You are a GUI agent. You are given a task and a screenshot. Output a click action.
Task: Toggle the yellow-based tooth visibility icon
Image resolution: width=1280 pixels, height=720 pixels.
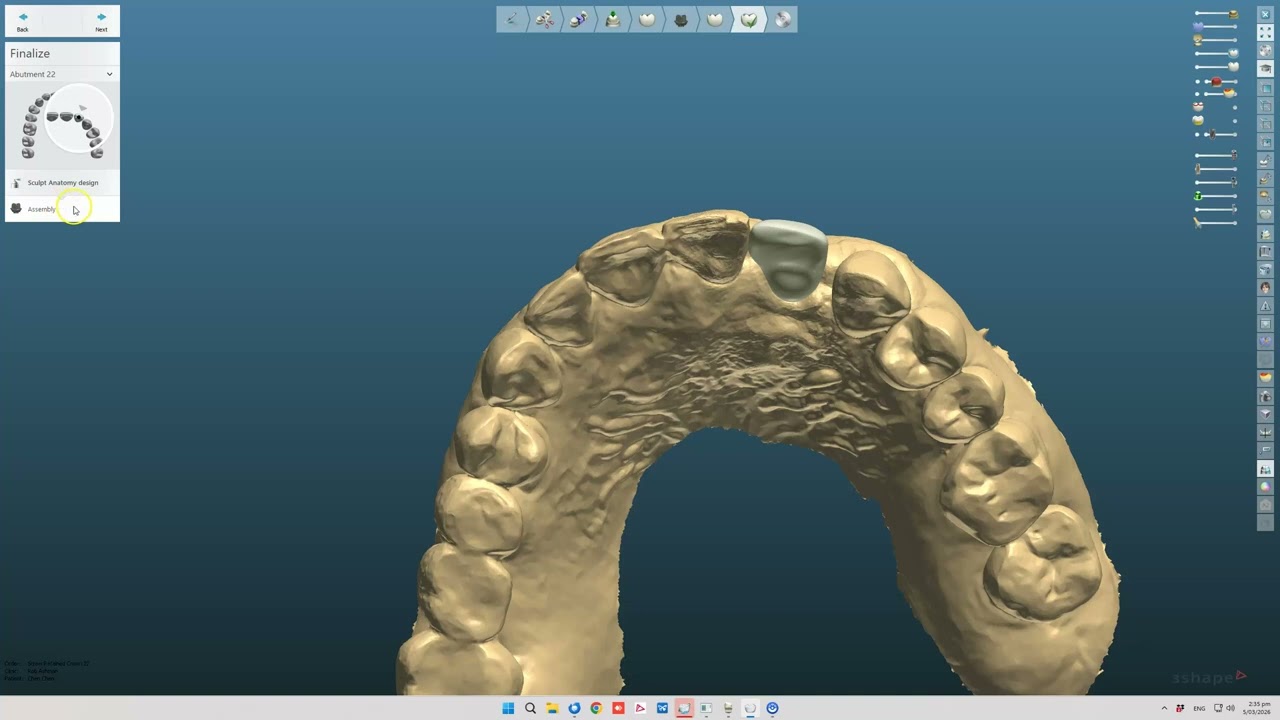pos(1197,120)
